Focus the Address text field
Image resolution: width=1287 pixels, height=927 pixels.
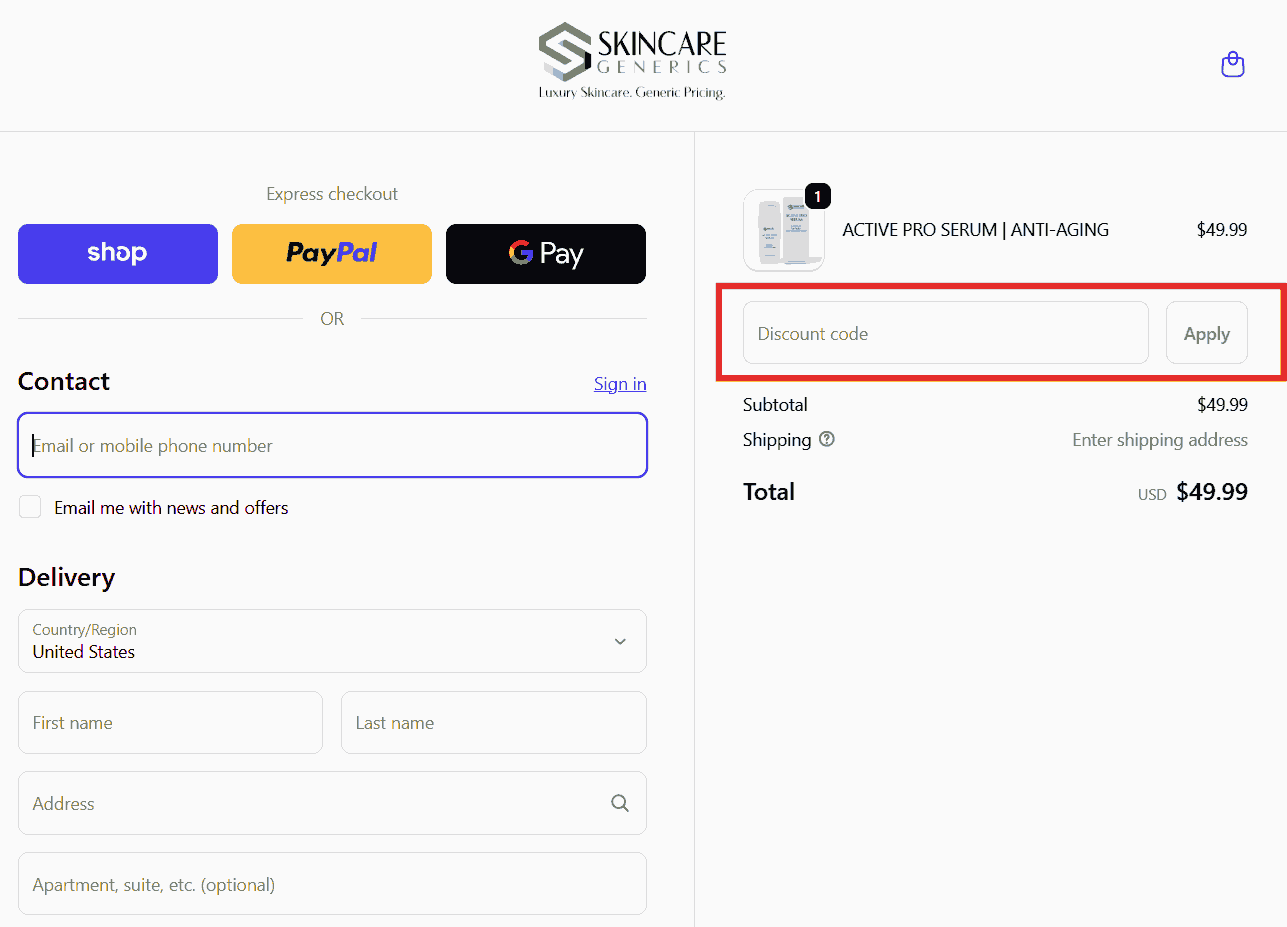coord(310,803)
